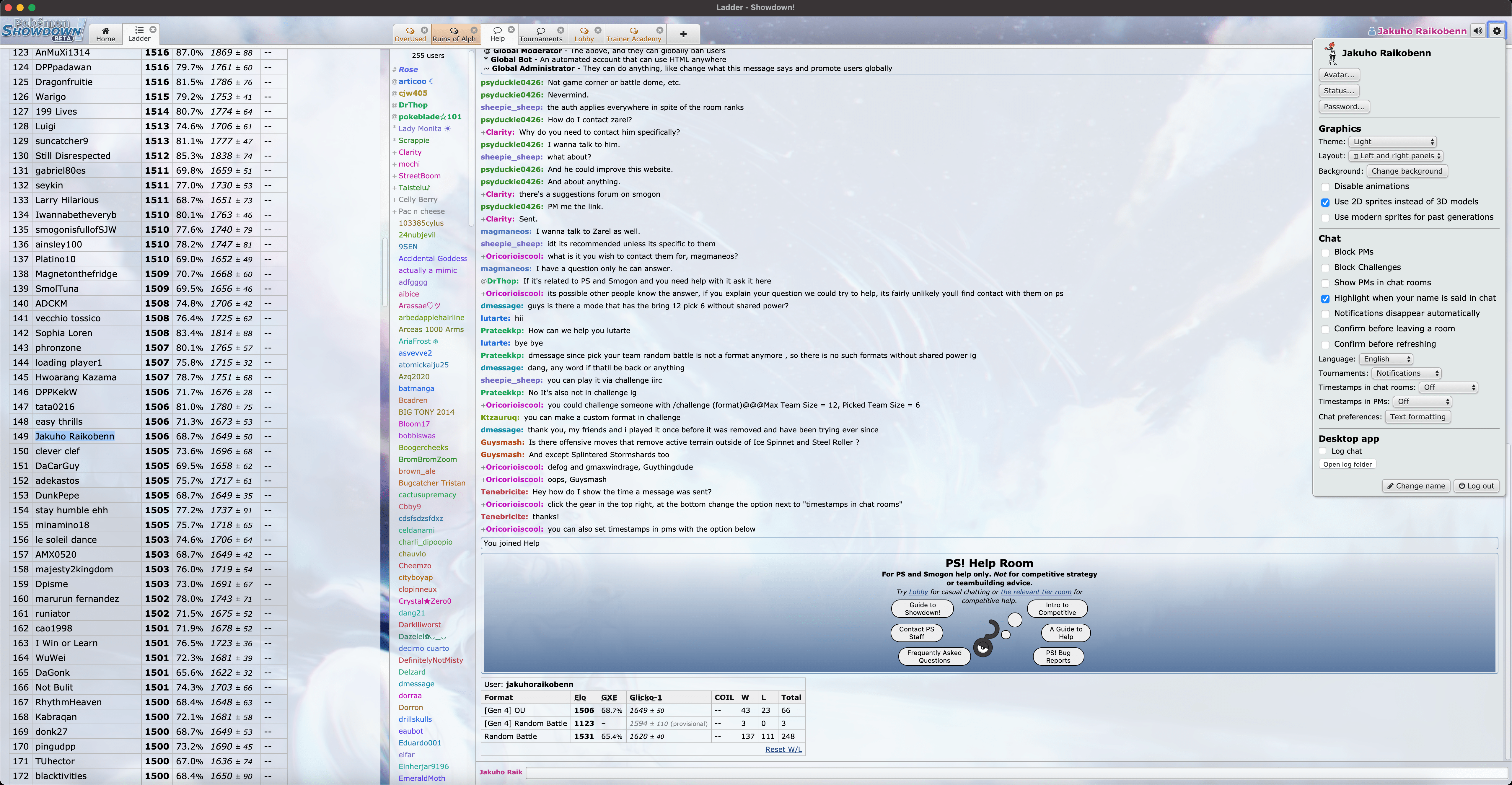Toggle Disable animations checkbox
Image resolution: width=1512 pixels, height=785 pixels.
pyautogui.click(x=1325, y=187)
